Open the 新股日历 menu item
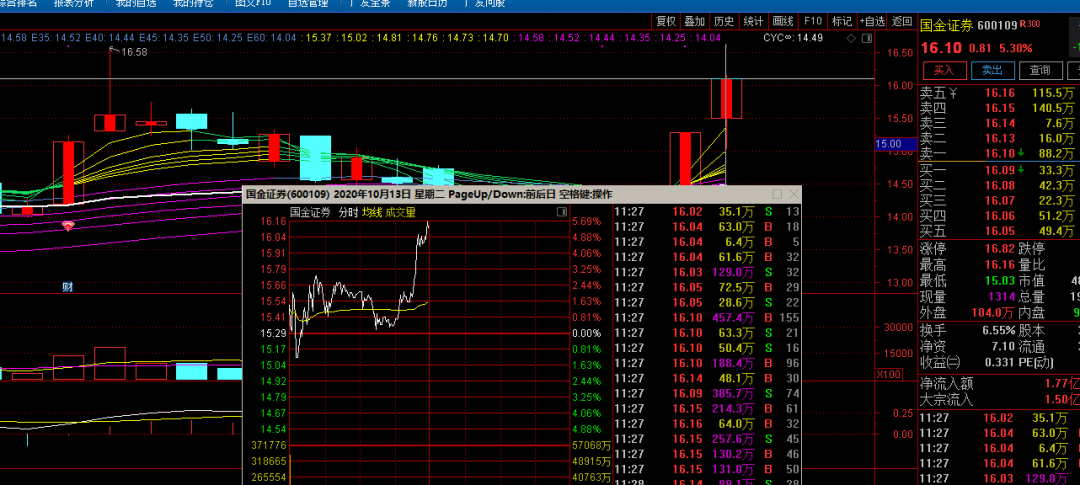This screenshot has width=1080, height=485. [x=426, y=4]
